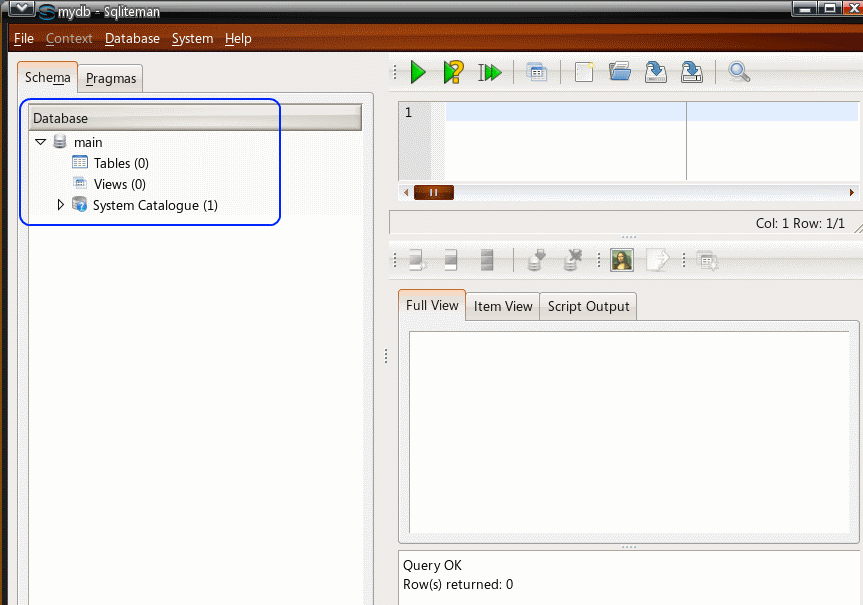Switch to the Pragmas tab
This screenshot has height=605, width=863.
click(111, 79)
